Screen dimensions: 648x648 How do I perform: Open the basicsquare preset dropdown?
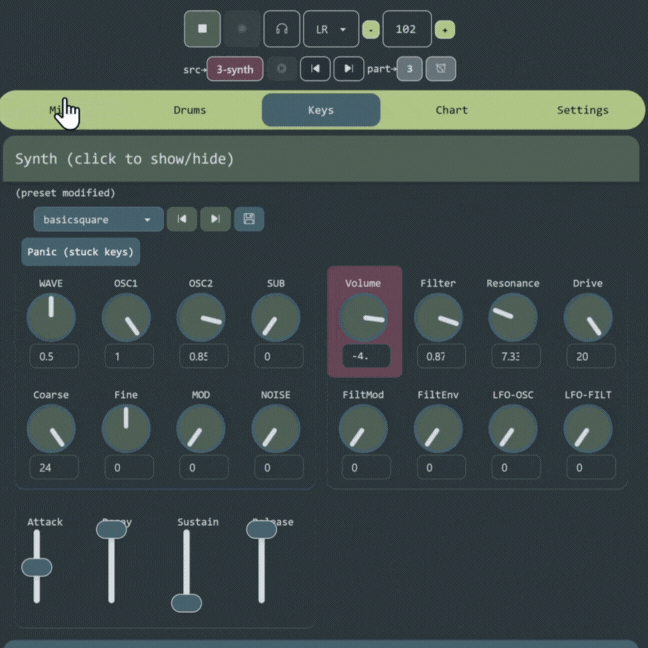click(x=98, y=219)
